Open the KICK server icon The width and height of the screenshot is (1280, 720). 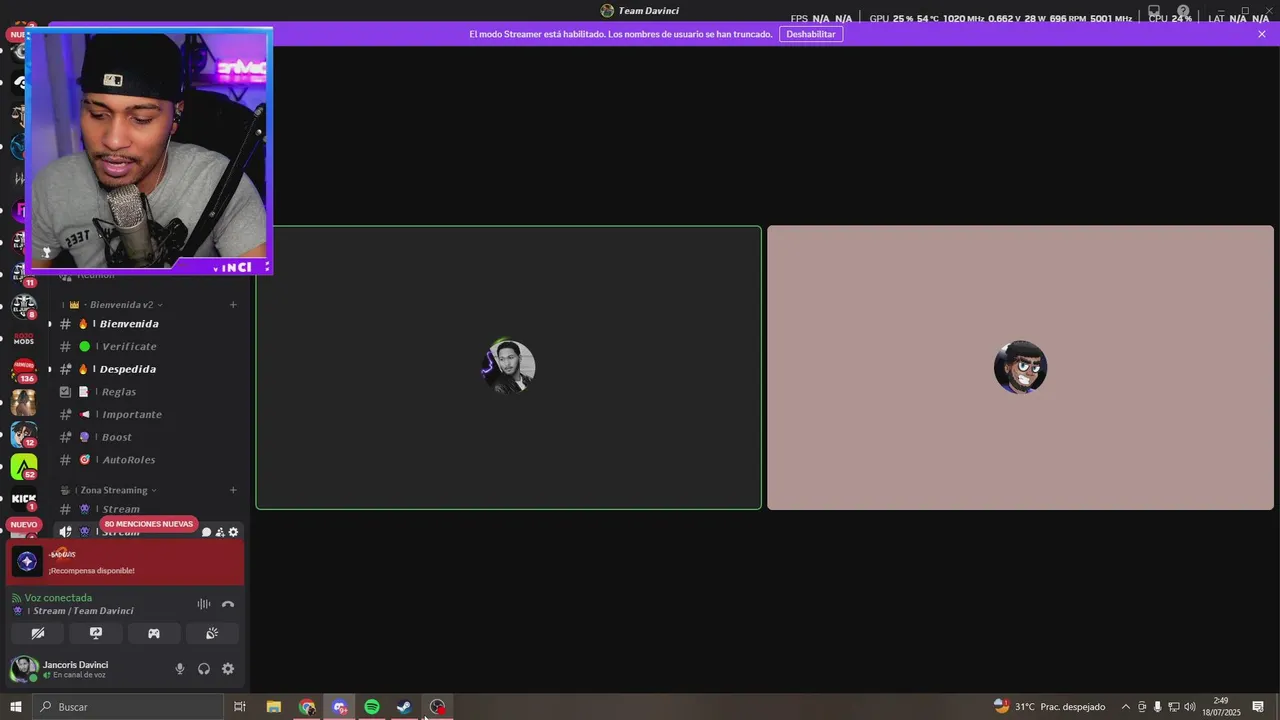(24, 499)
